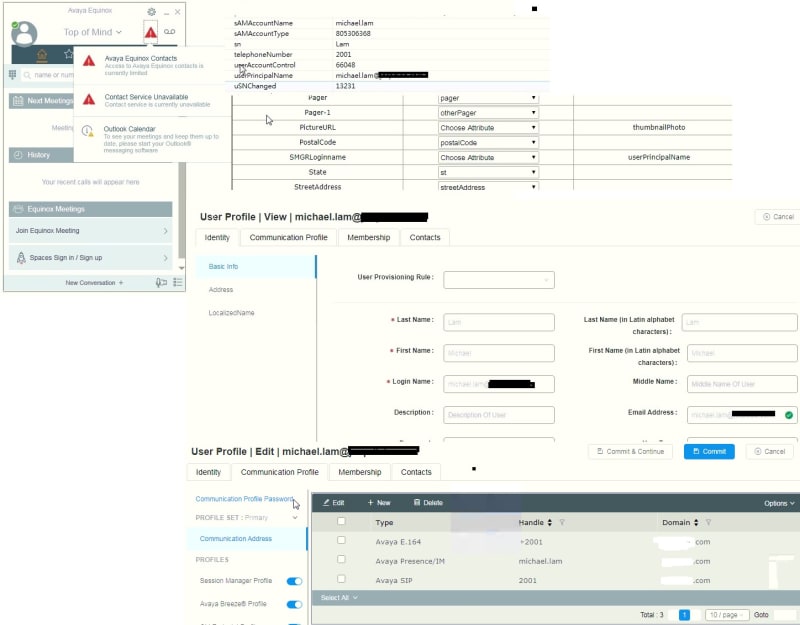Open the Options menu in the table toolbar
Screen dimensions: 800x625
[x=779, y=503]
